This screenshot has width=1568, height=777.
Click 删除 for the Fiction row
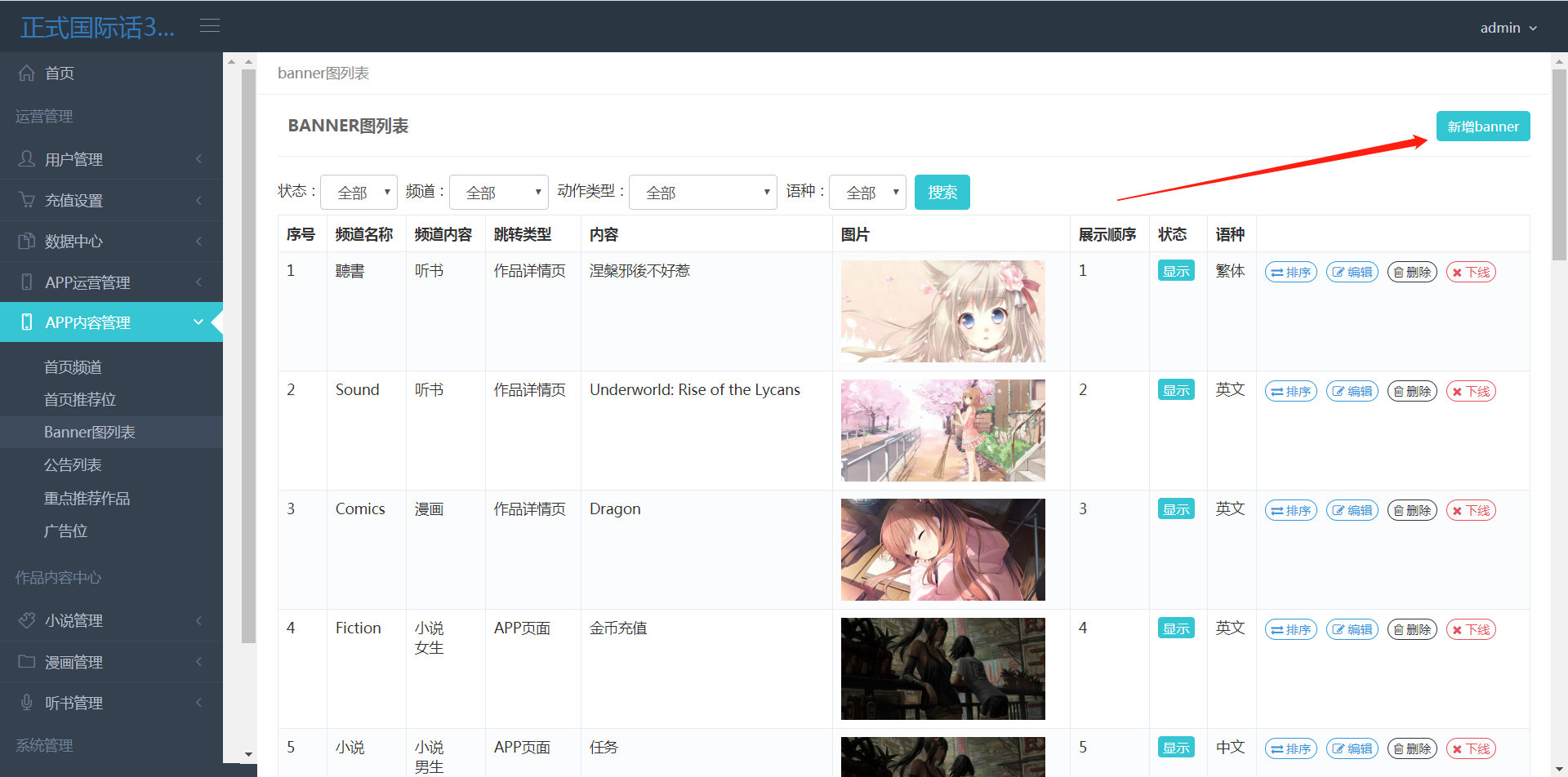tap(1412, 629)
